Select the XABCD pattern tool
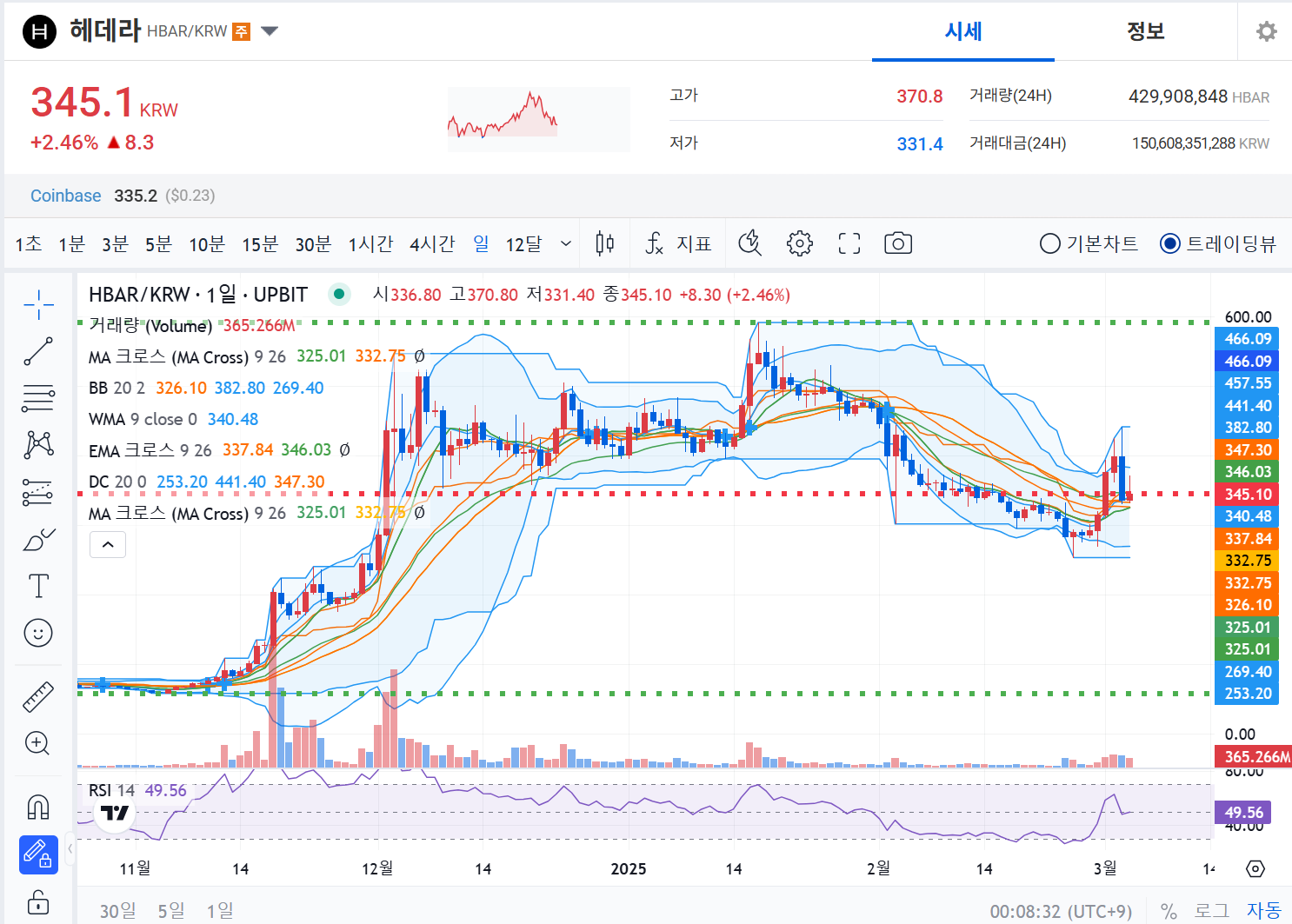 click(x=38, y=445)
